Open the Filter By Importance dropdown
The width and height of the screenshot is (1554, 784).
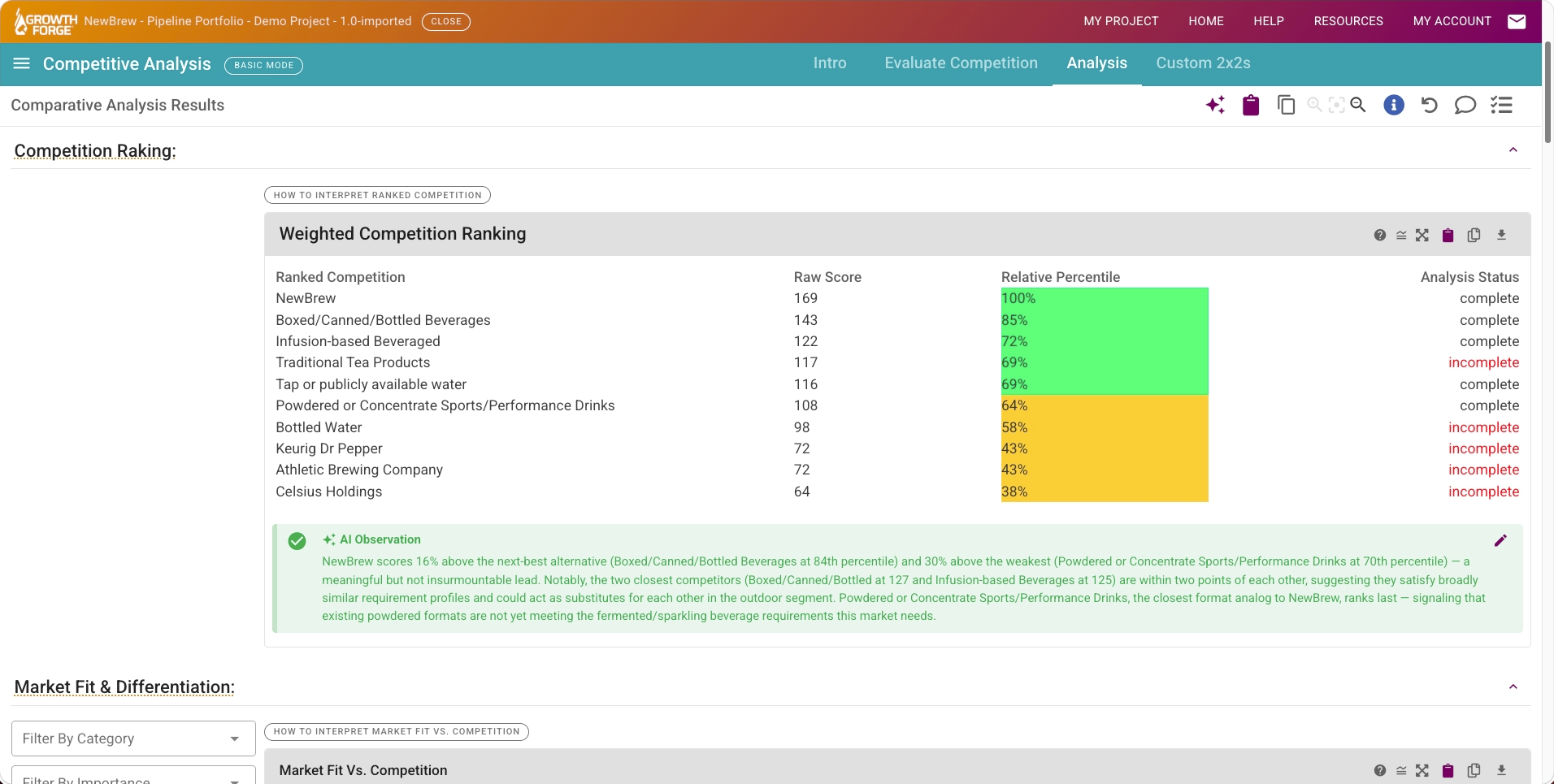pos(133,776)
